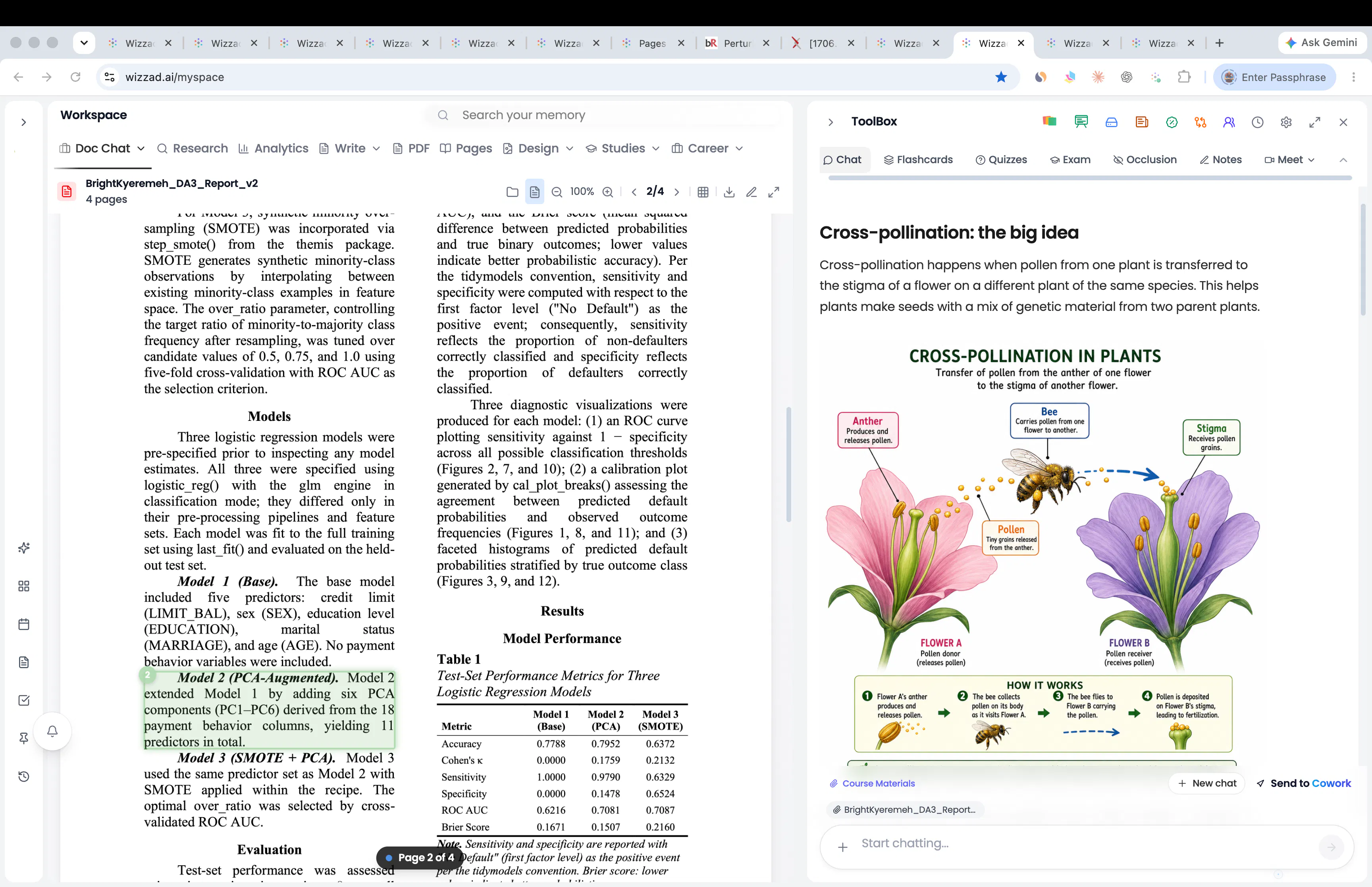Collapse the ToolBox panel using its chevron

pos(830,122)
